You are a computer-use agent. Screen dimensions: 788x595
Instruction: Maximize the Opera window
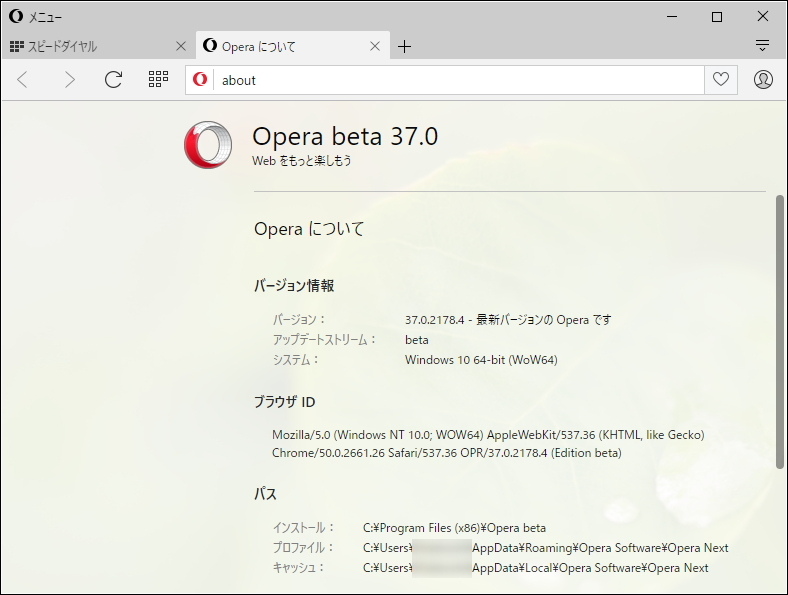[x=717, y=17]
